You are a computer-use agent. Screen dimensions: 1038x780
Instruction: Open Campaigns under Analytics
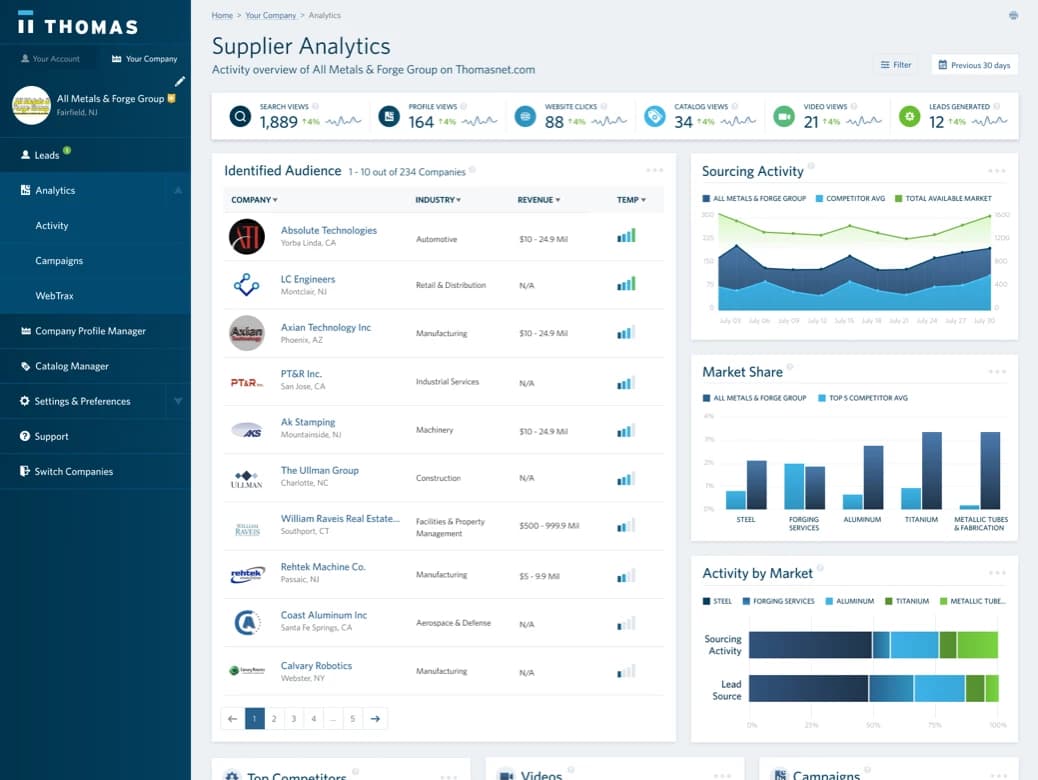point(59,261)
